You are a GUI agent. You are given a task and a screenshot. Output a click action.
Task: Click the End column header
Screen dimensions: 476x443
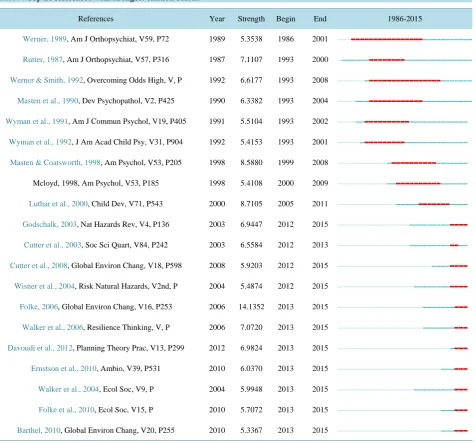(x=320, y=19)
